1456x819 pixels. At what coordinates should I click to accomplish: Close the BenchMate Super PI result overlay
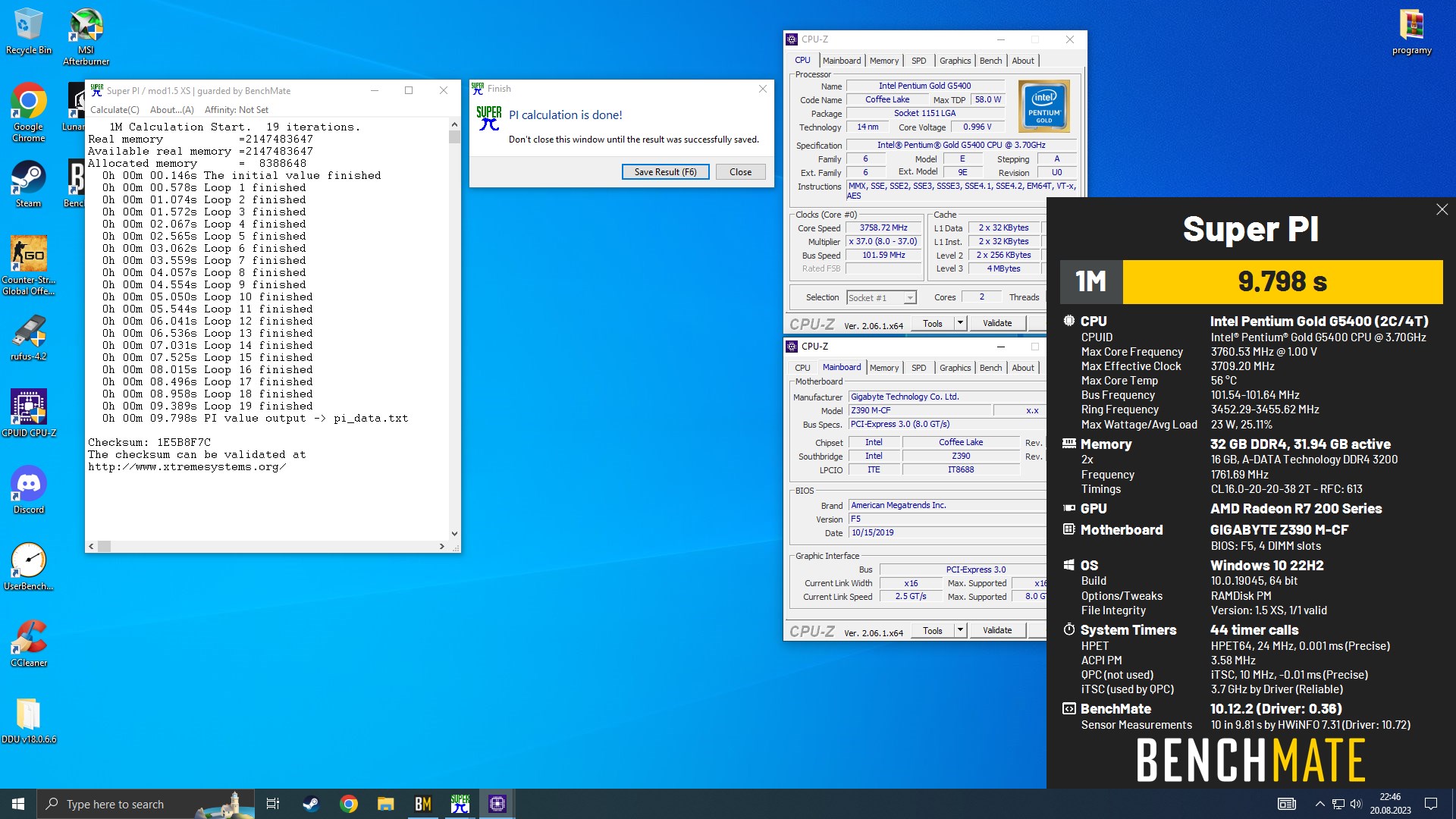click(x=1442, y=209)
